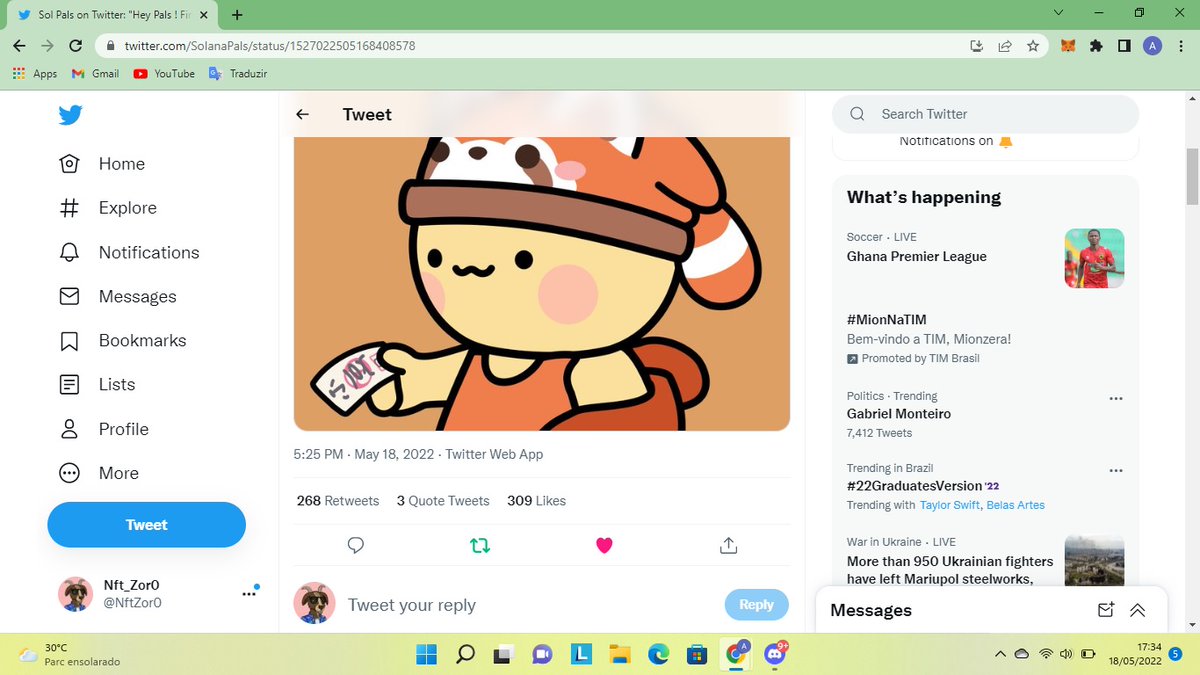Open the Apps bookmark shortcut

pos(35,74)
